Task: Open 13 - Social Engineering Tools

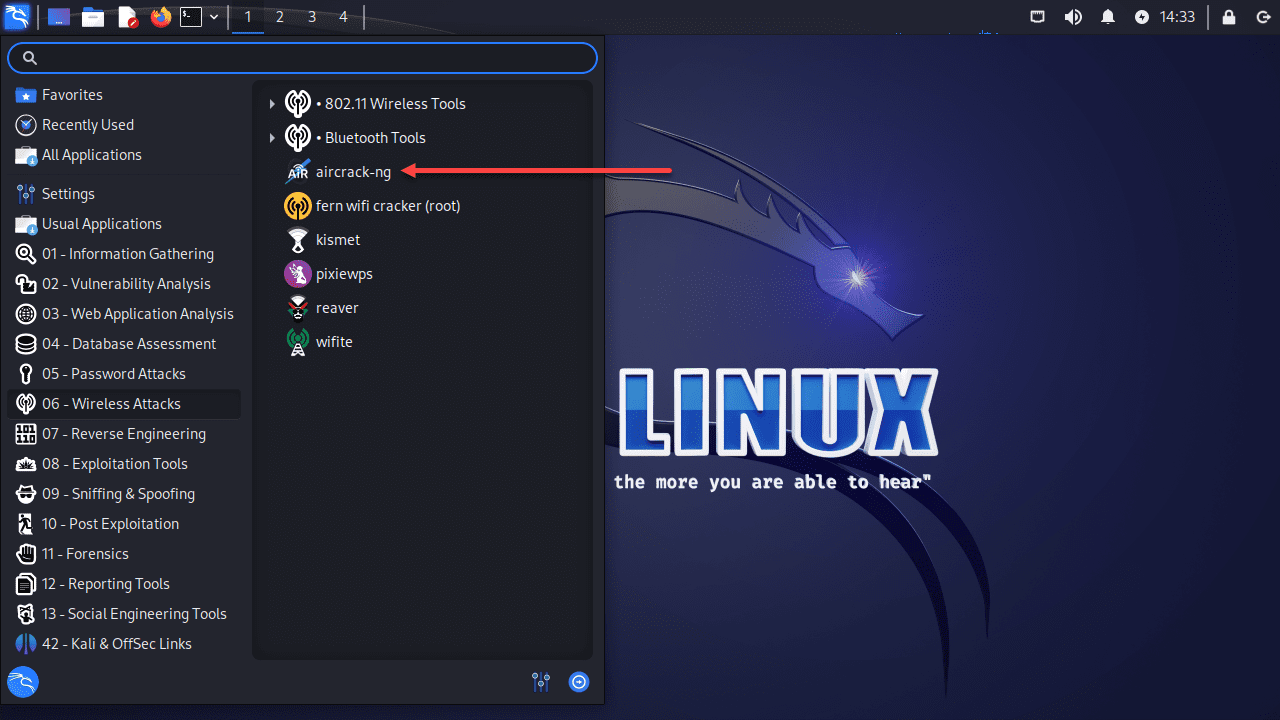Action: pos(124,614)
